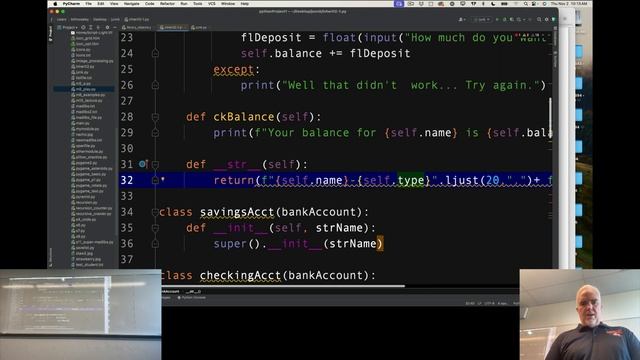Click the presenter webcam thumbnail
This screenshot has width=640, height=360.
pos(580,314)
